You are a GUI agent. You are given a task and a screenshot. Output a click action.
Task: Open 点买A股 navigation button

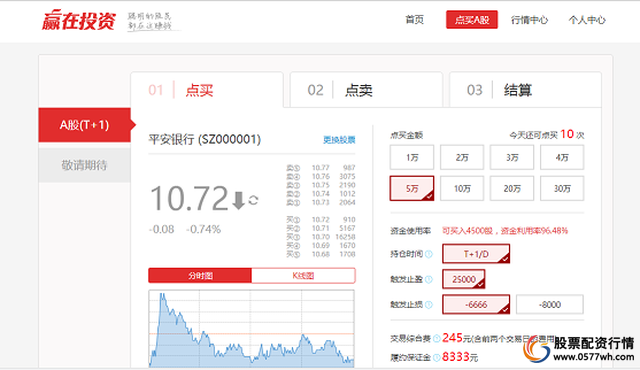pyautogui.click(x=472, y=20)
